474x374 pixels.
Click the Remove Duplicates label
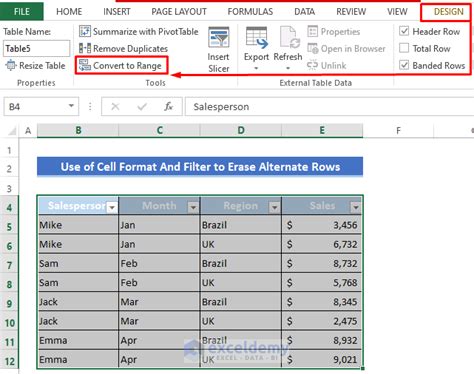(130, 49)
